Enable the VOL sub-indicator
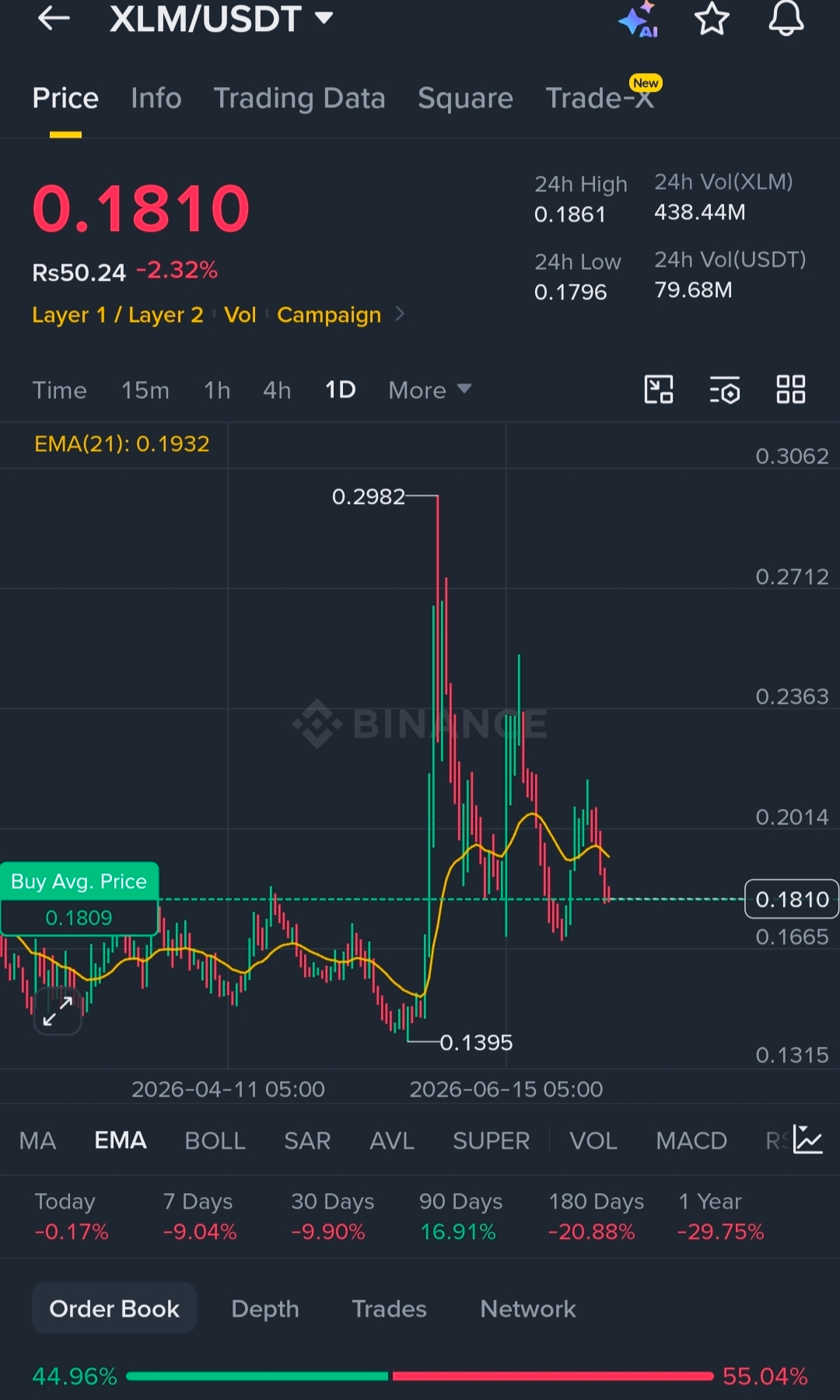The image size is (840, 1400). click(593, 1140)
